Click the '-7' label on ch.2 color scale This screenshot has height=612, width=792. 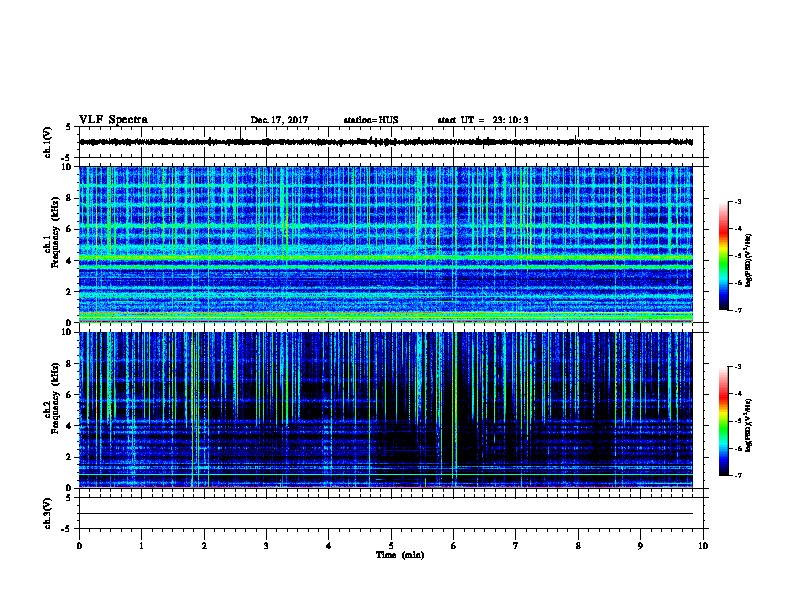click(737, 476)
